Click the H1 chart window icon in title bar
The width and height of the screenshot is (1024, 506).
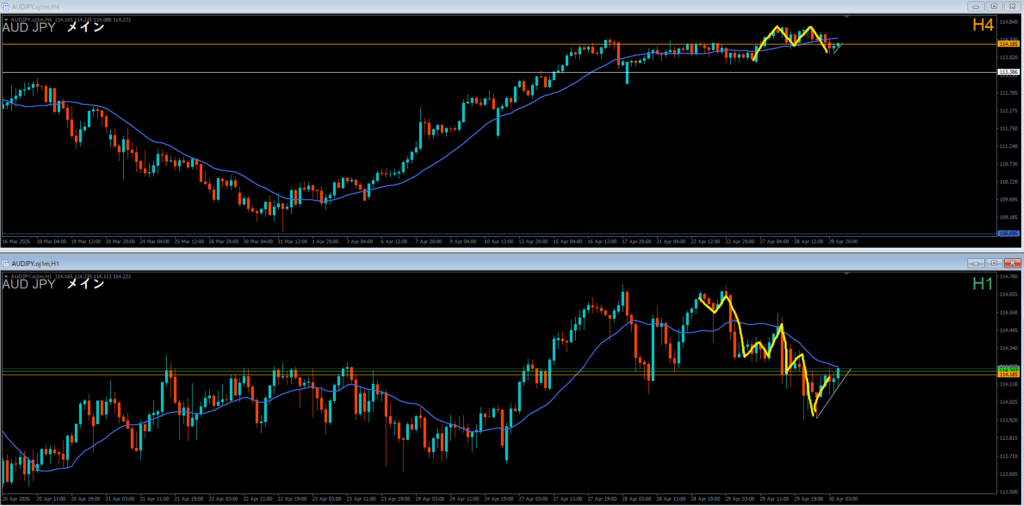[x=6, y=261]
